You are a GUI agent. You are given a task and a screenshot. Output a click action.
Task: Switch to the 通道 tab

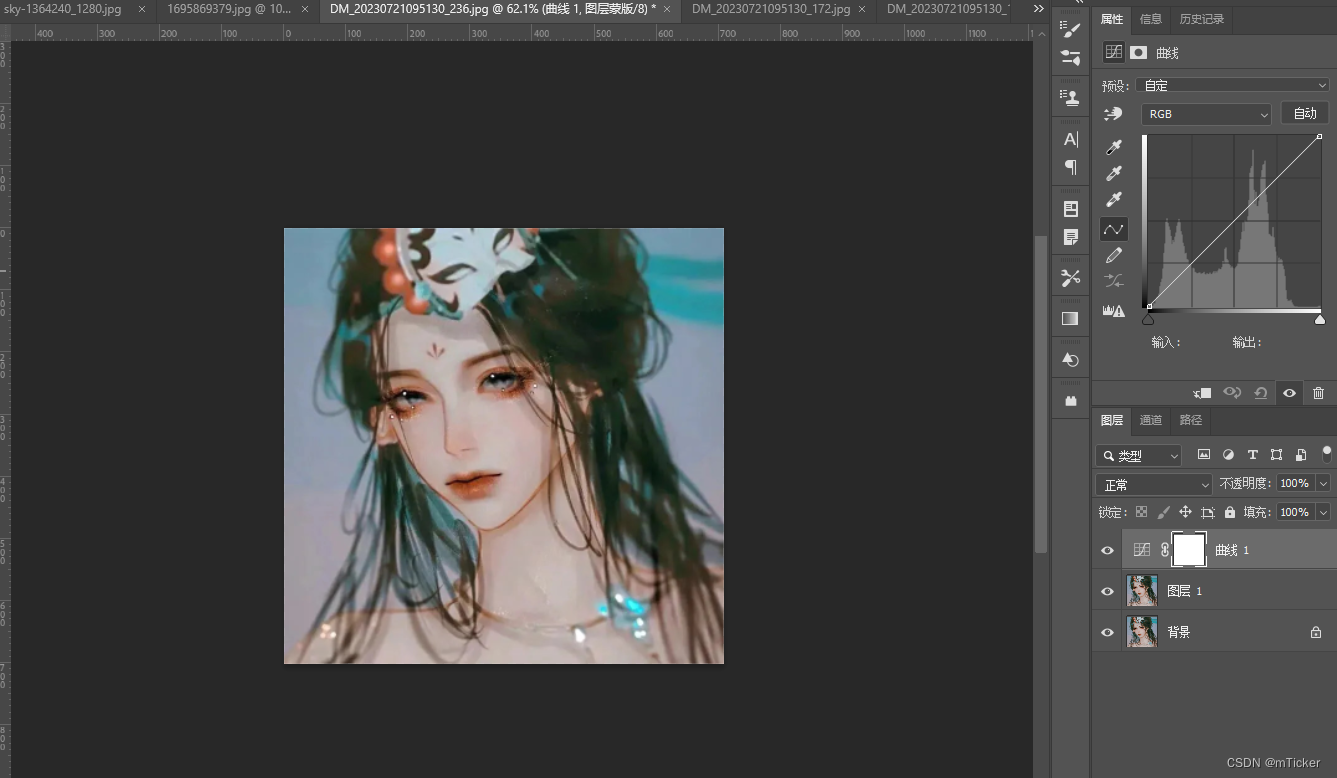click(1151, 420)
